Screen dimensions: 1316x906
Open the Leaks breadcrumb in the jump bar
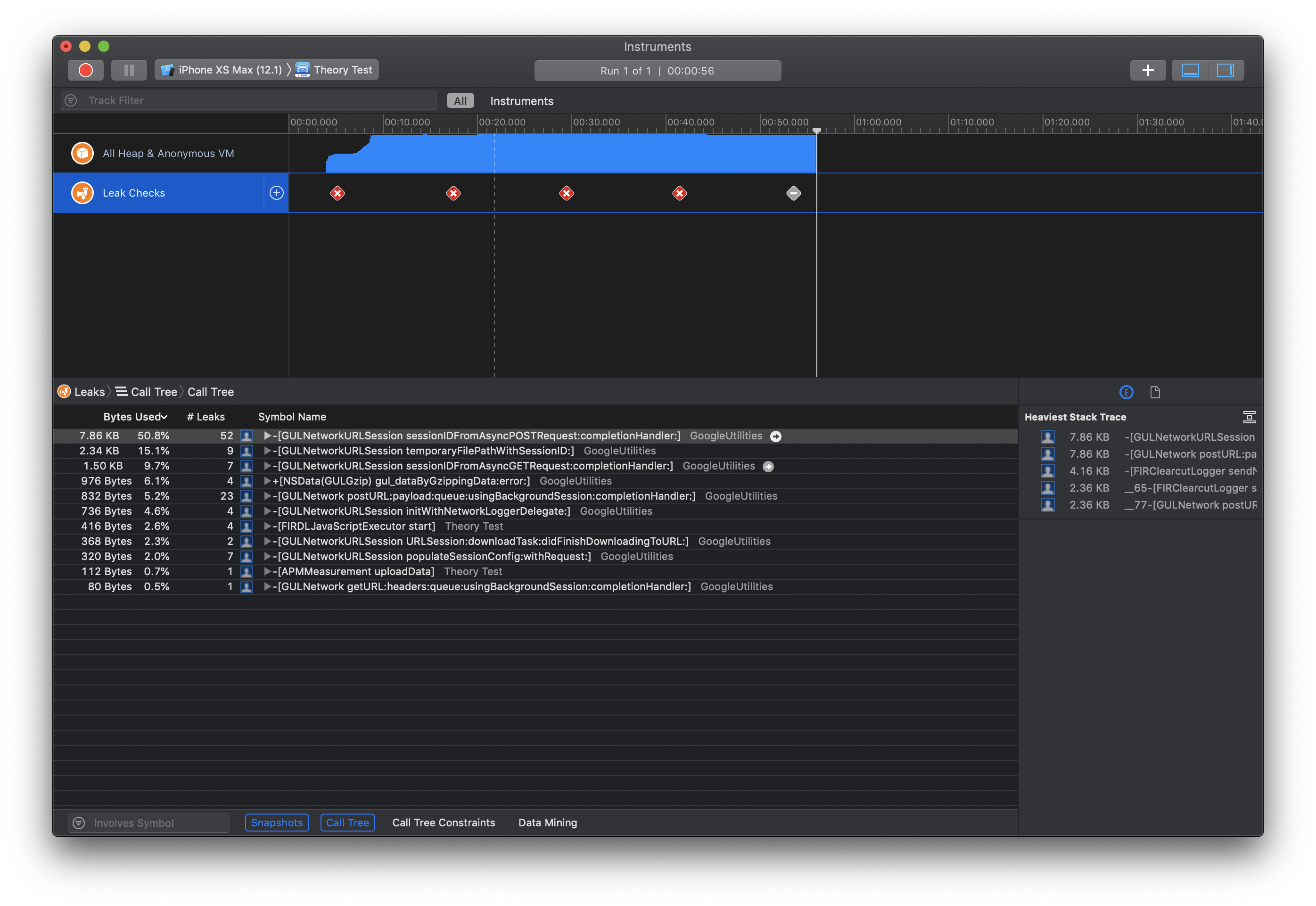(89, 392)
